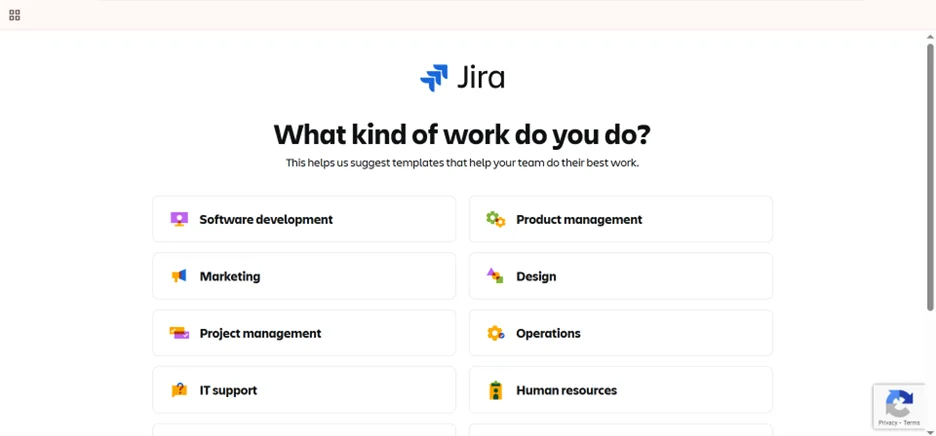Choose the Product management option
936x436 pixels.
621,219
